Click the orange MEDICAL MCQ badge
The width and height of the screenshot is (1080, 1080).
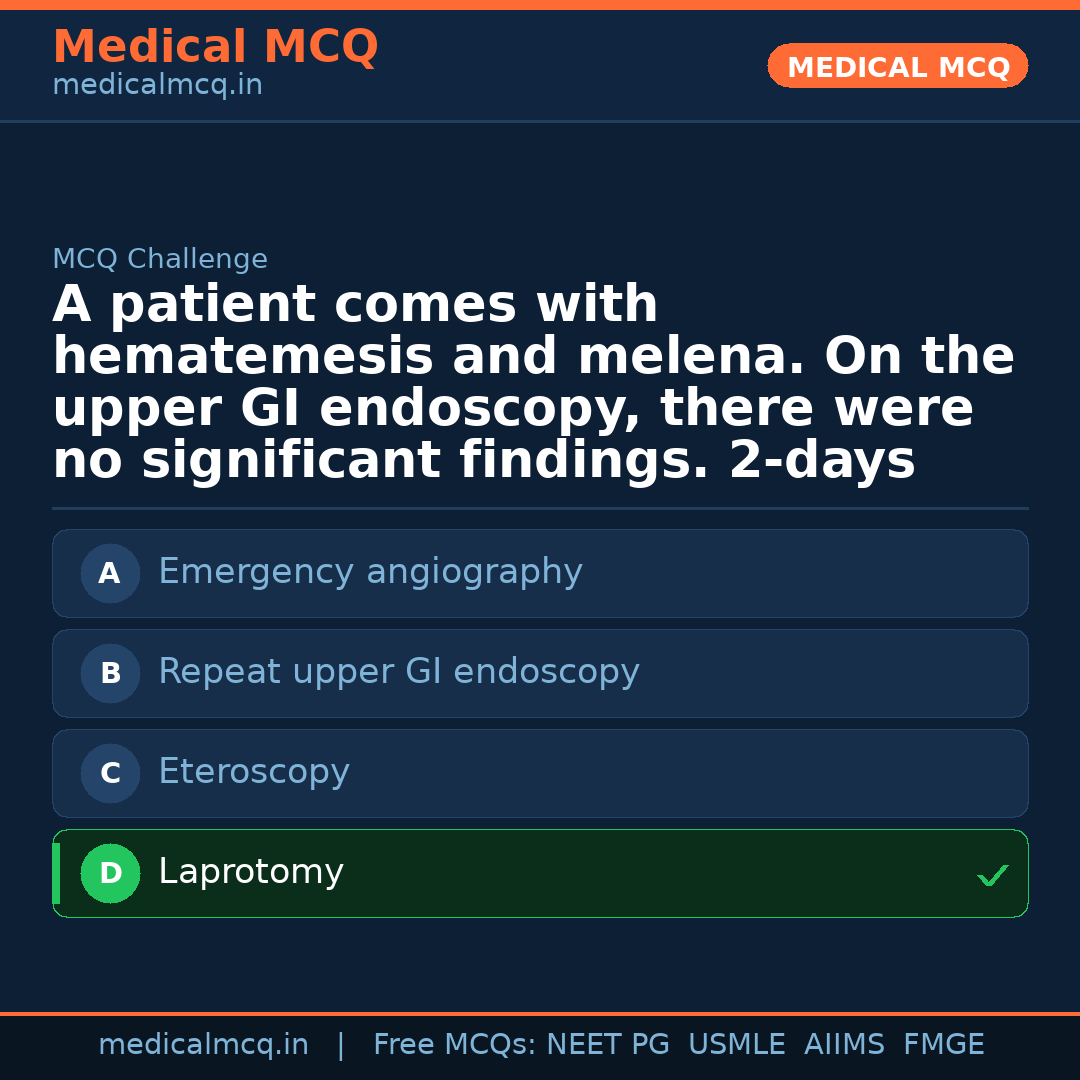[897, 66]
